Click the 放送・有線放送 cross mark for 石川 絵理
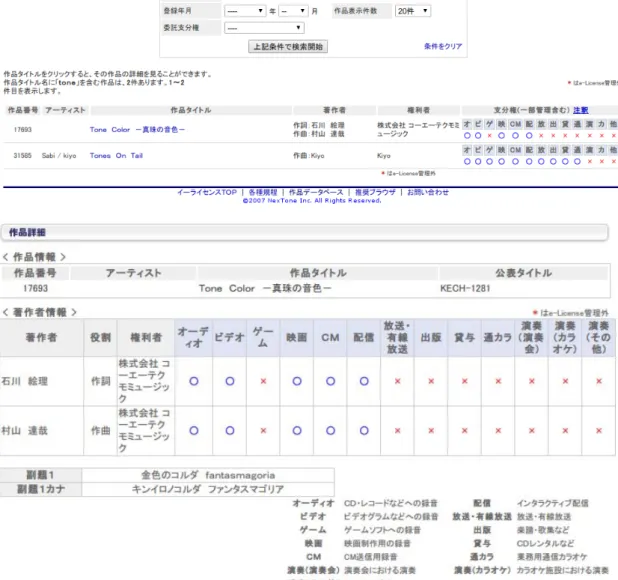This screenshot has width=618, height=580. coord(397,381)
